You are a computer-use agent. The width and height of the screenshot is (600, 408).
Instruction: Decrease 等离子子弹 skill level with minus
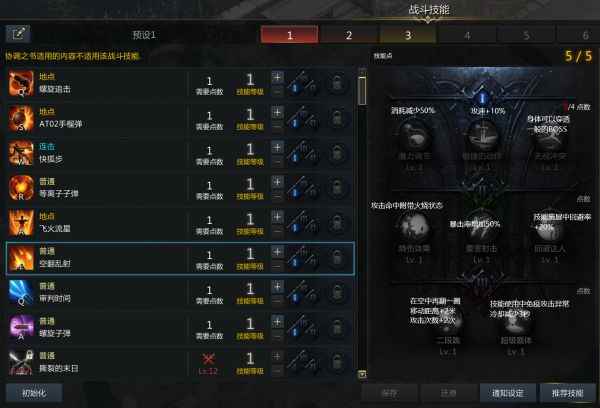(x=277, y=196)
